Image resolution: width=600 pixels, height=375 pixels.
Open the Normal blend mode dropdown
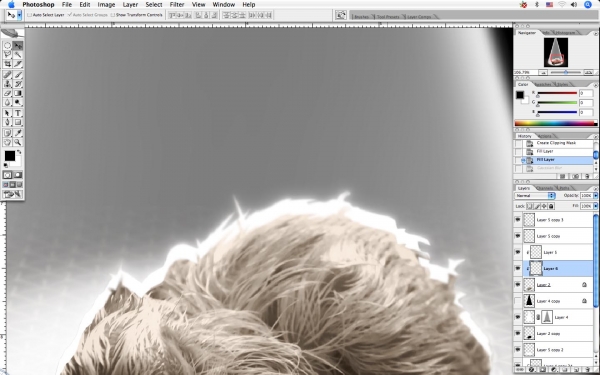tap(535, 196)
